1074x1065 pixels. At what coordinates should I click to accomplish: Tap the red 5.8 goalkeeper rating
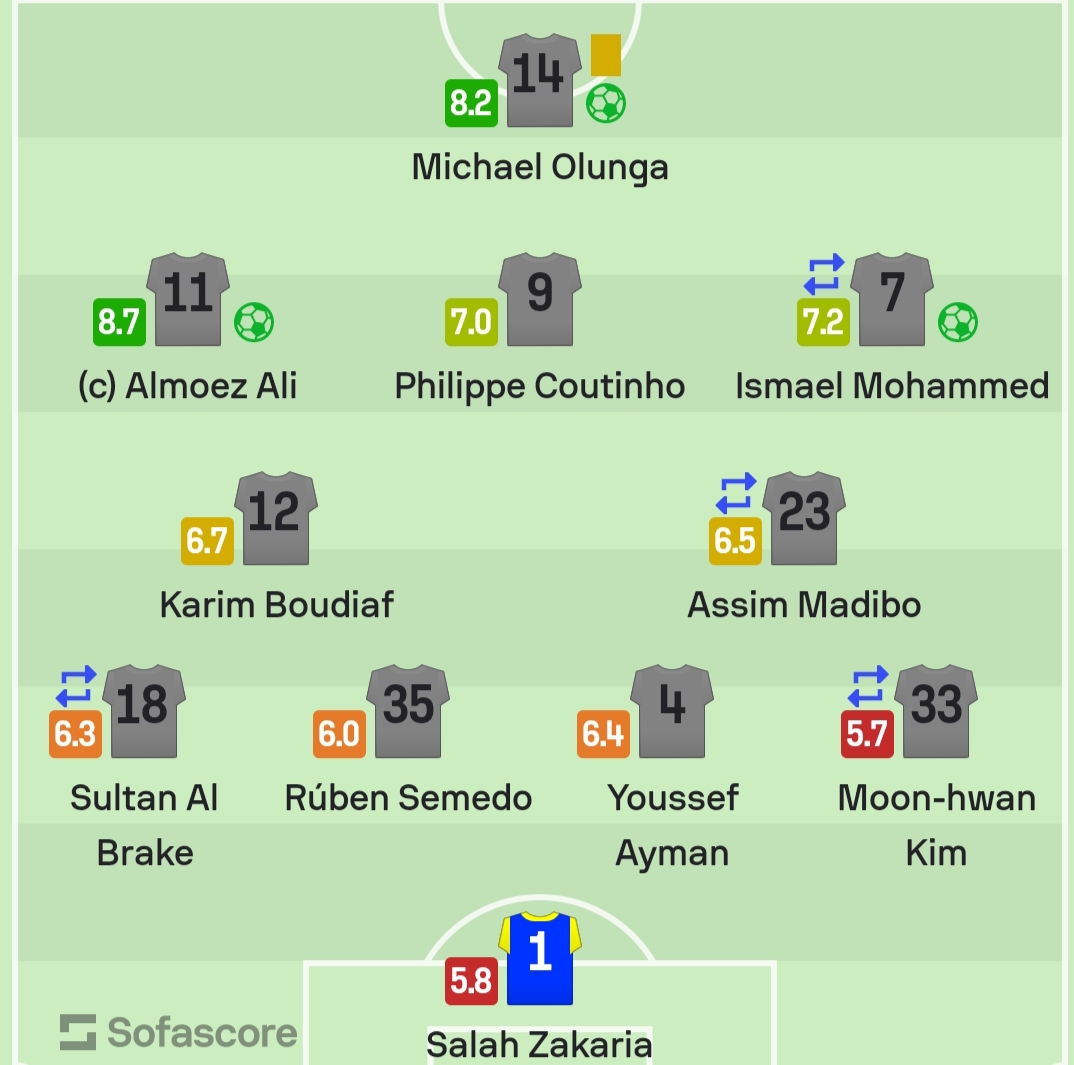point(471,981)
